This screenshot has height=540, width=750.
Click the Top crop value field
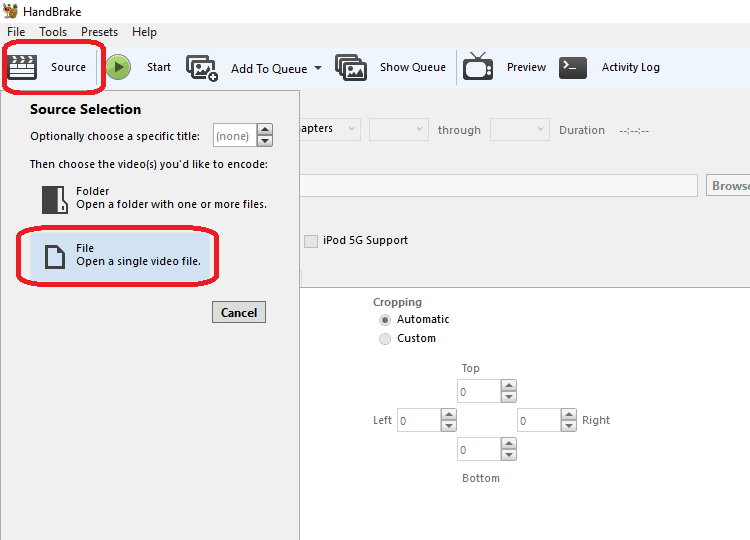point(479,391)
